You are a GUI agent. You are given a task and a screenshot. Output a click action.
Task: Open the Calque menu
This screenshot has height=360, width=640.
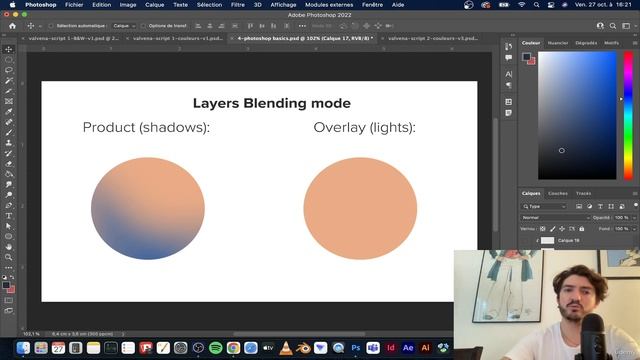click(x=154, y=5)
